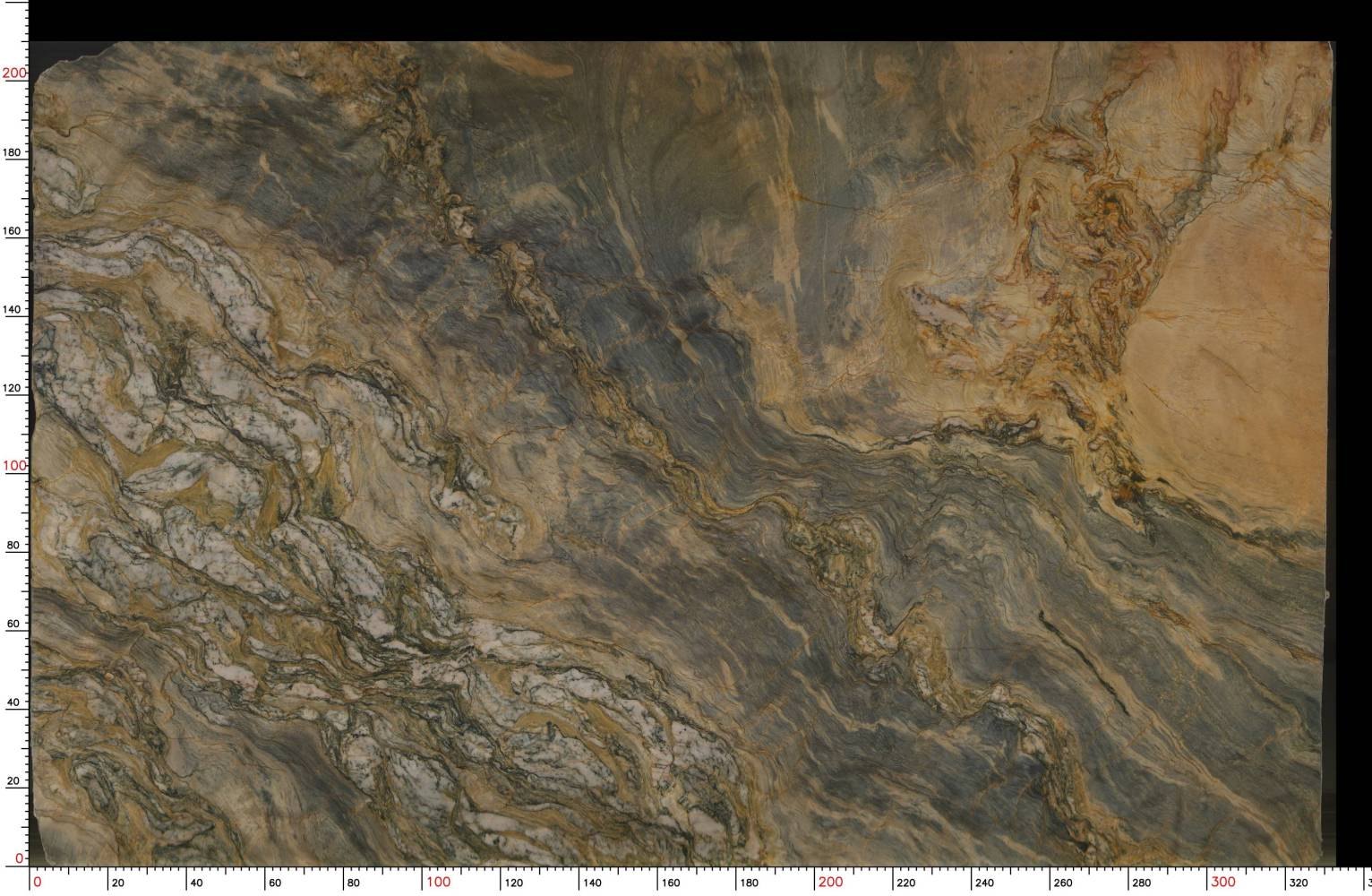Screen dimensions: 1372x896
Task: Click the 160 mark on the horizontal ruler
Action: click(x=671, y=883)
